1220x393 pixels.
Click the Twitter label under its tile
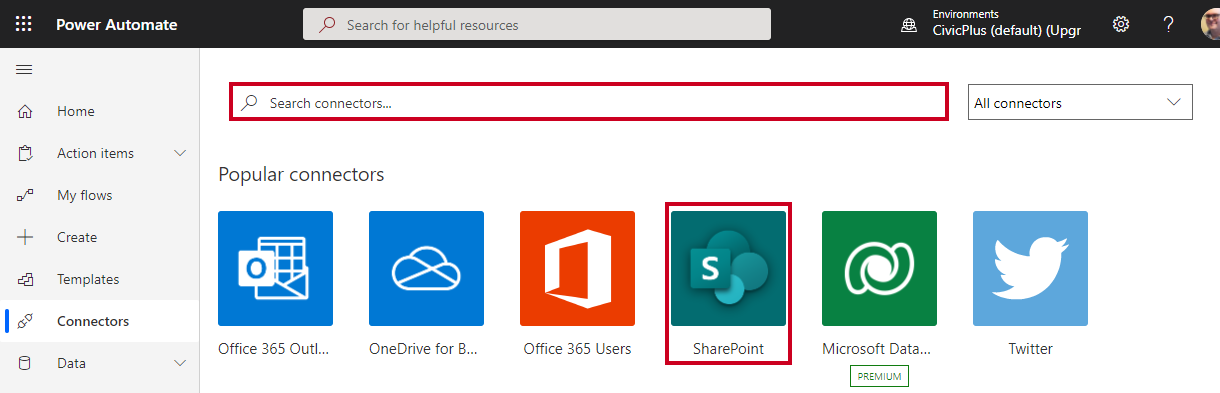pyautogui.click(x=1030, y=349)
